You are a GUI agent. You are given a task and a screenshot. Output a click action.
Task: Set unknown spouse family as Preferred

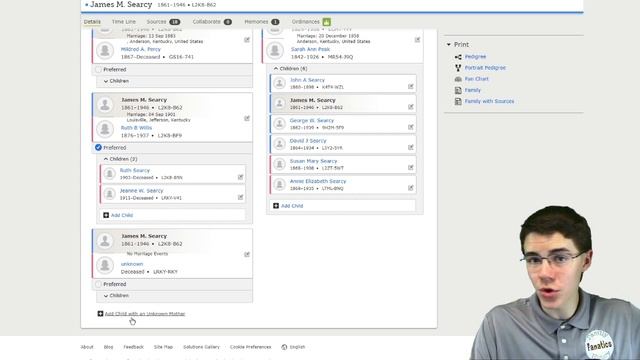coord(98,284)
